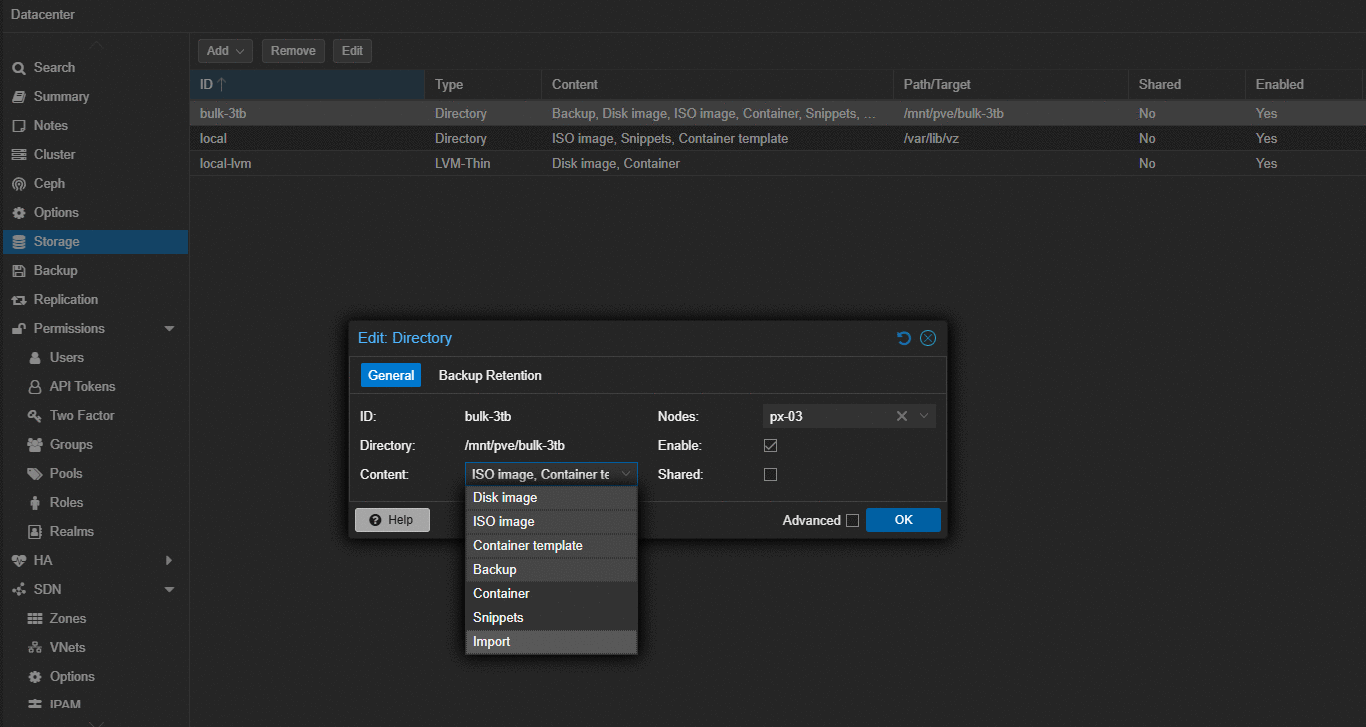The image size is (1366, 727).
Task: Click the Roles figure icon
Action: [x=35, y=503]
